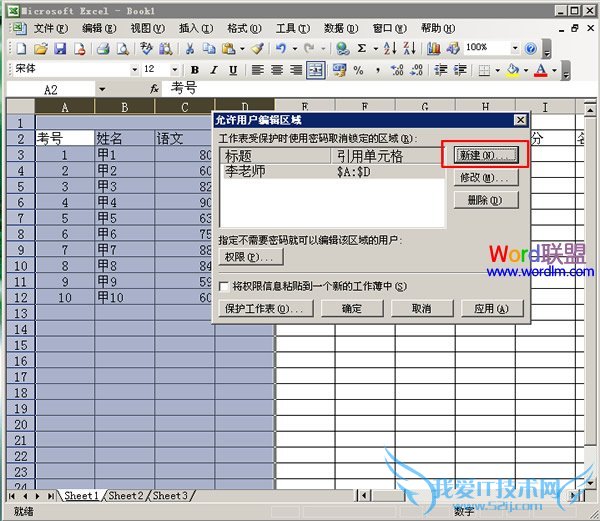Run the Spelling check icon
The image size is (600, 521).
tap(146, 49)
